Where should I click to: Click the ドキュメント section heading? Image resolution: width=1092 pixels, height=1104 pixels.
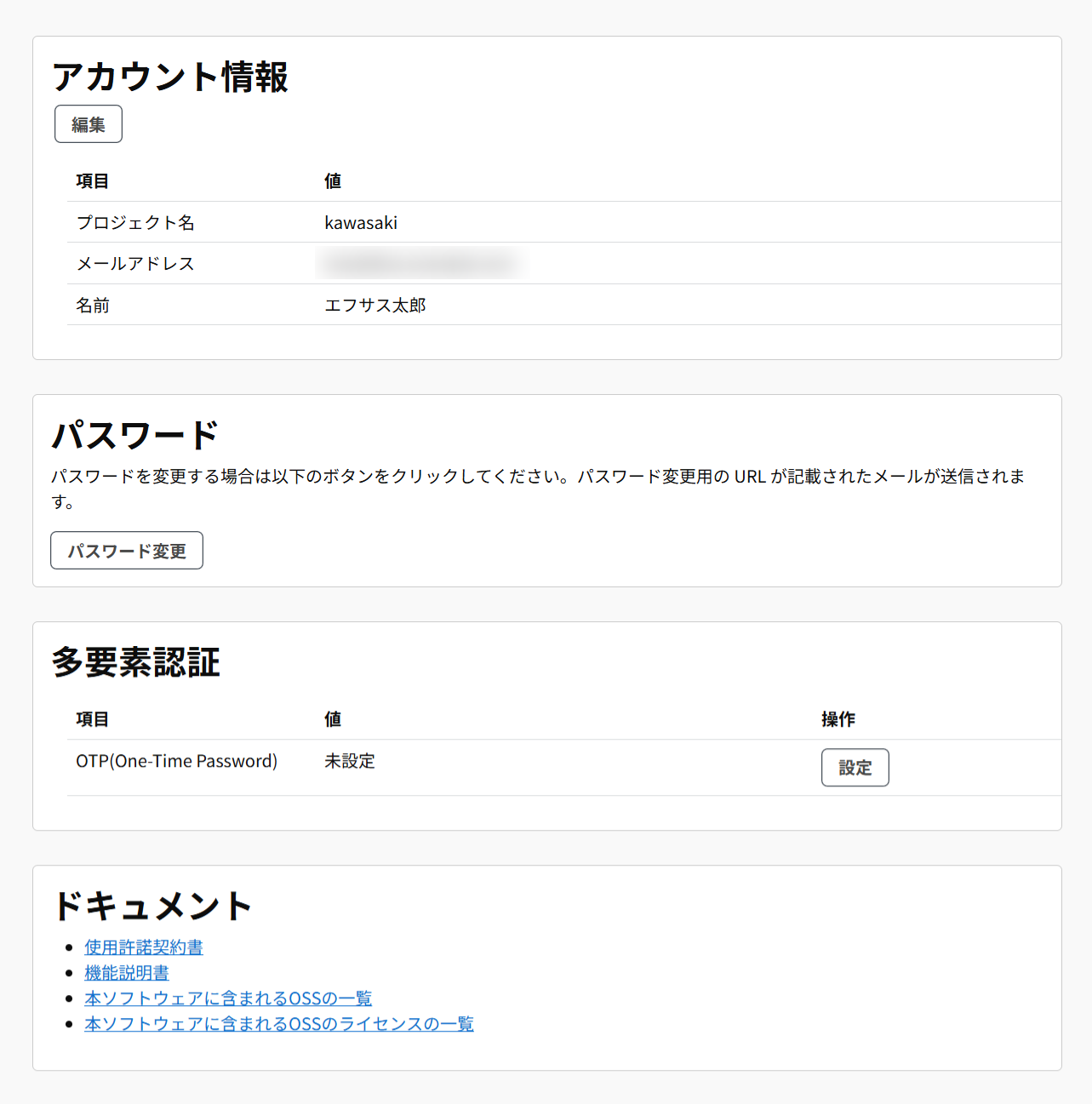[152, 906]
